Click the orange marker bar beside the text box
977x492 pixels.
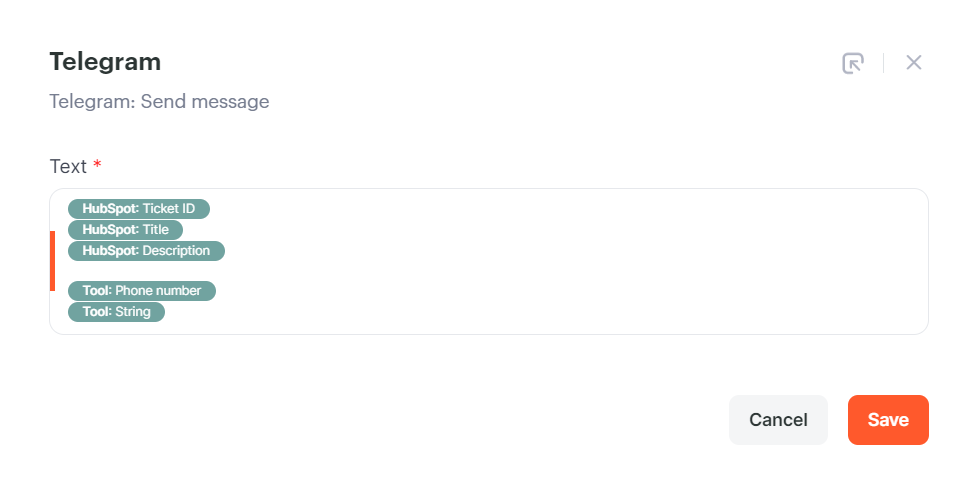(x=52, y=261)
